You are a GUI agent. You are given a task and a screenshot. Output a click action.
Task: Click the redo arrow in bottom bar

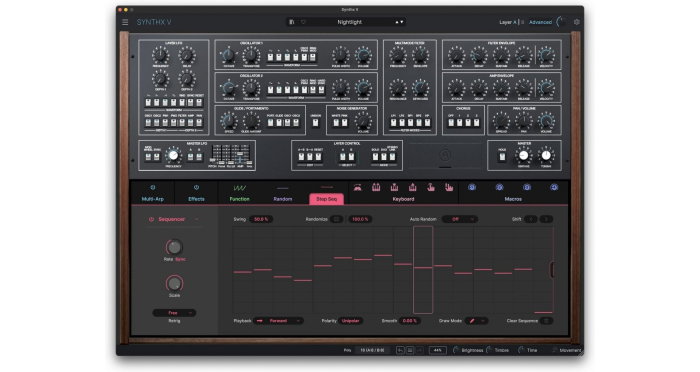(419, 351)
